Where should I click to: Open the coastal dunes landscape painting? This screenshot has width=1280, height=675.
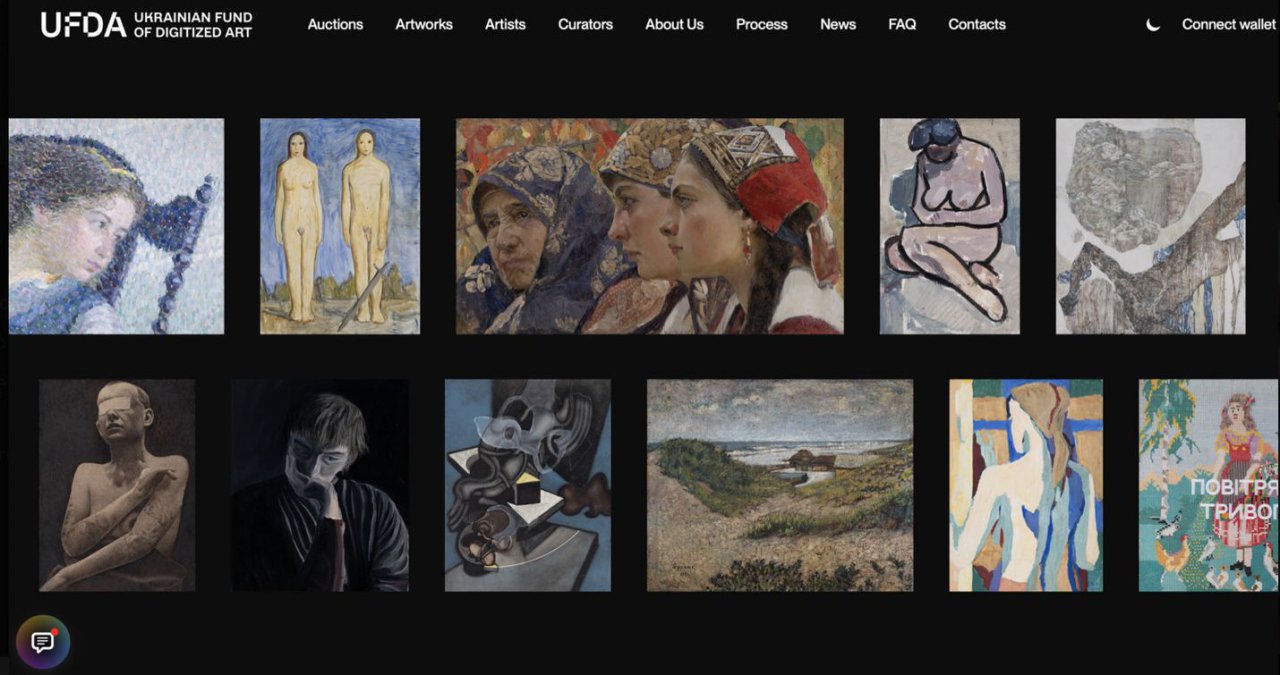pyautogui.click(x=780, y=485)
